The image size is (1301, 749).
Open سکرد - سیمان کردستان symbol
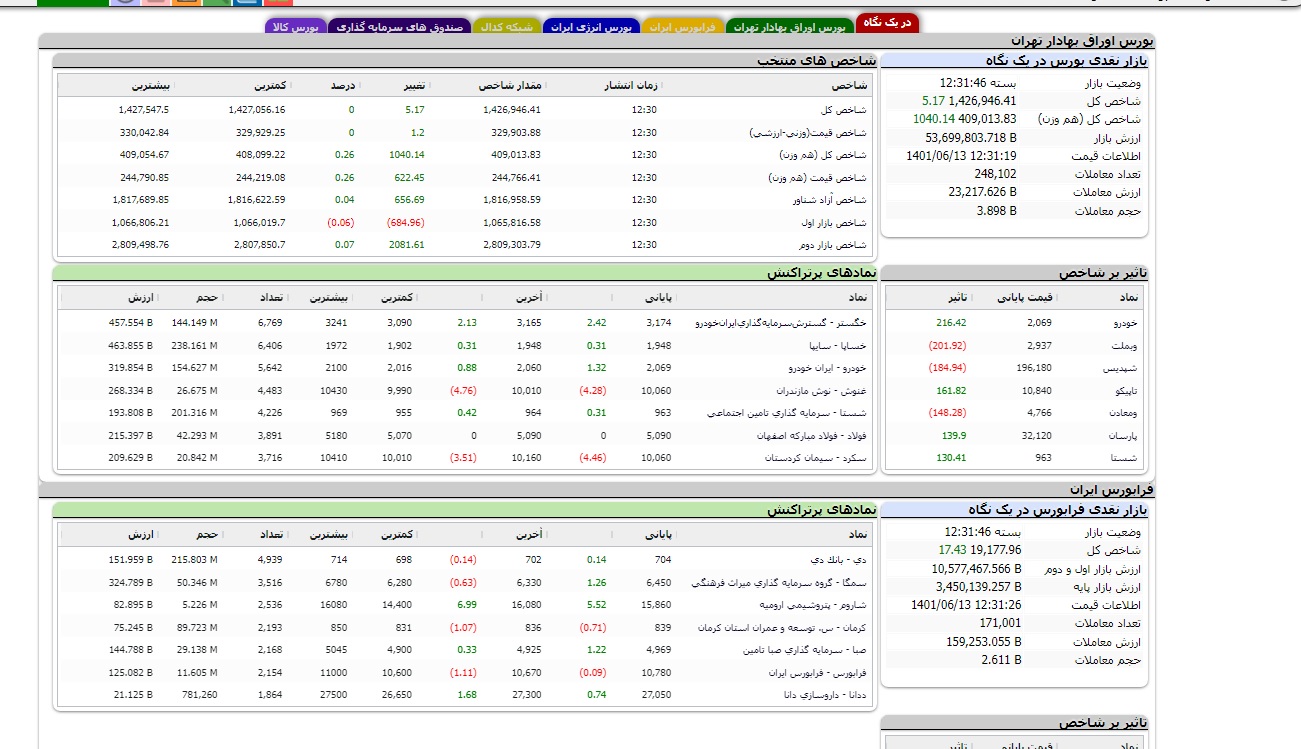point(817,458)
